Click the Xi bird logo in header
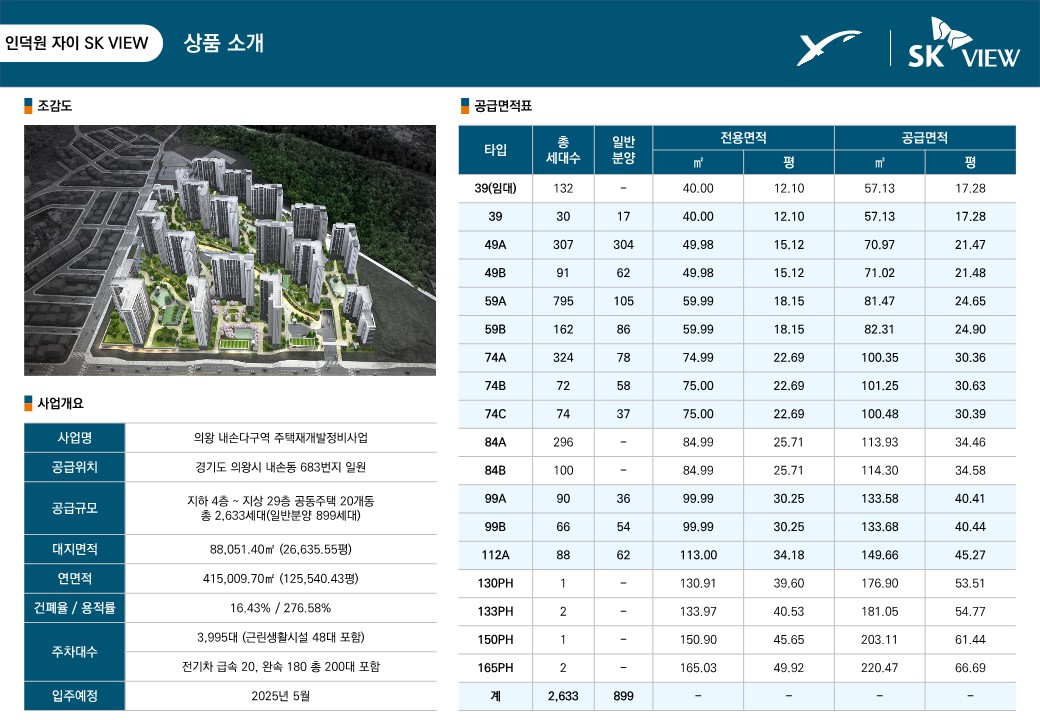This screenshot has width=1040, height=720. tap(828, 48)
